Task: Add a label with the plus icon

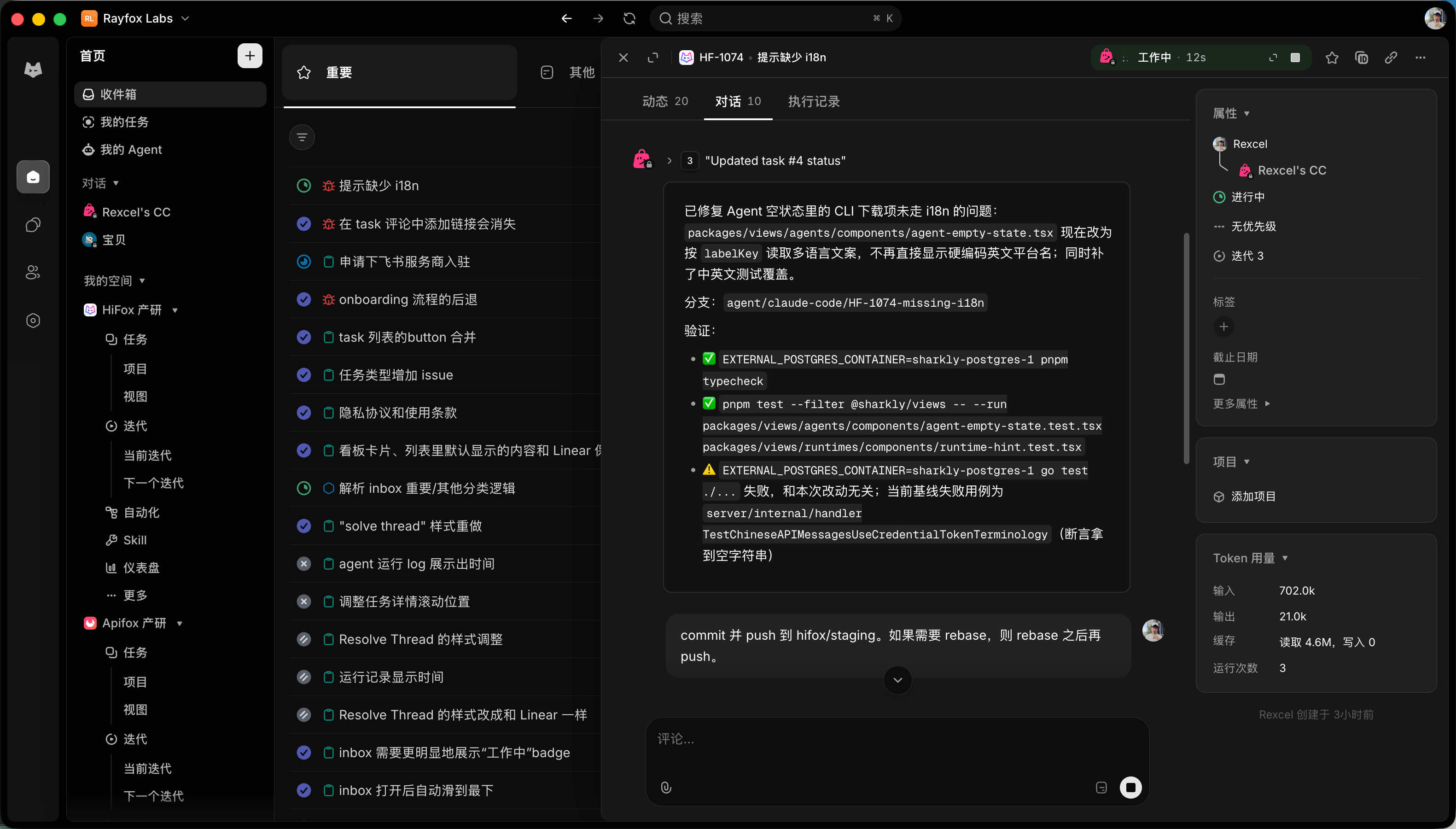Action: coord(1224,327)
